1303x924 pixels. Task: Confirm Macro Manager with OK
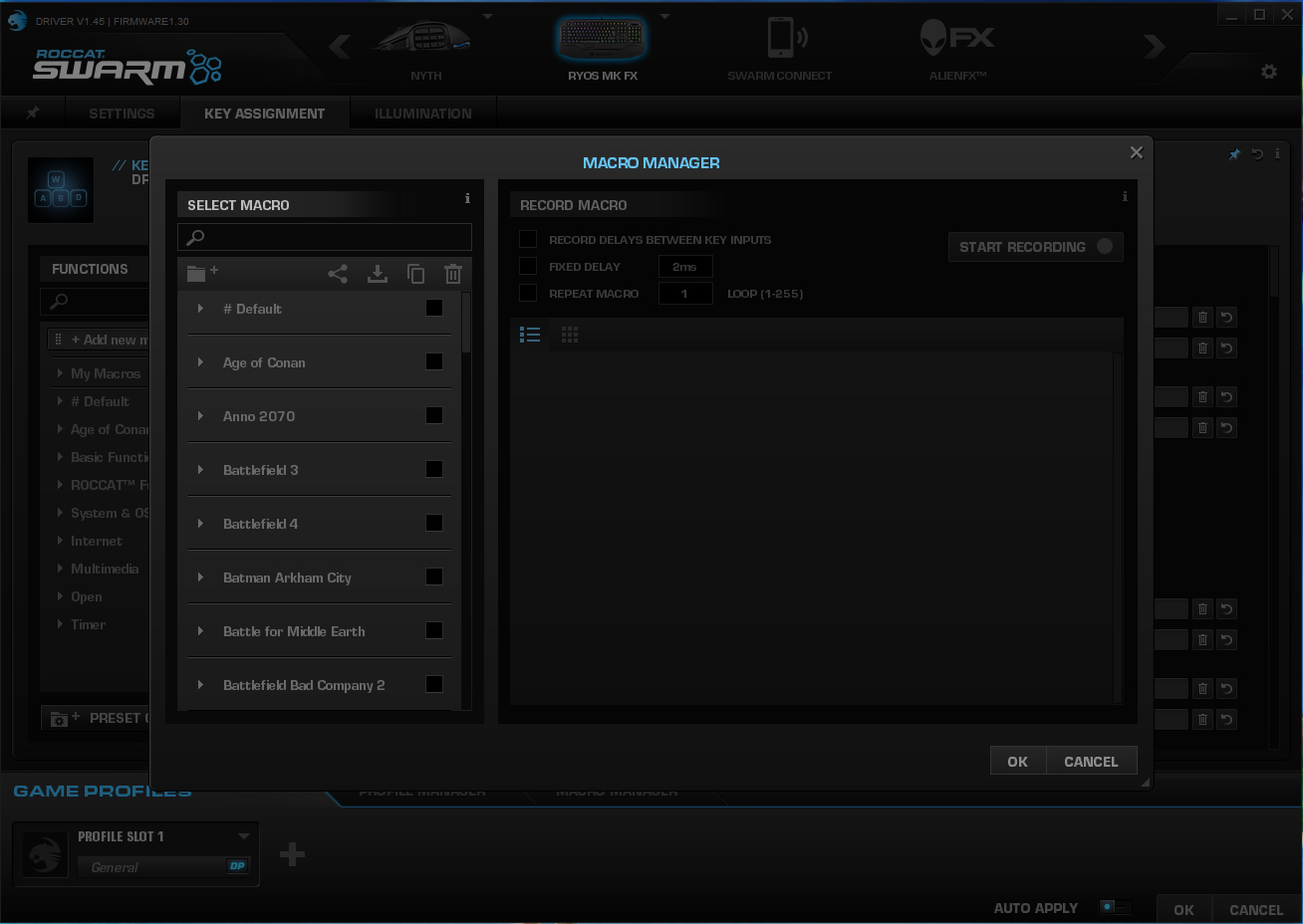tap(1017, 762)
